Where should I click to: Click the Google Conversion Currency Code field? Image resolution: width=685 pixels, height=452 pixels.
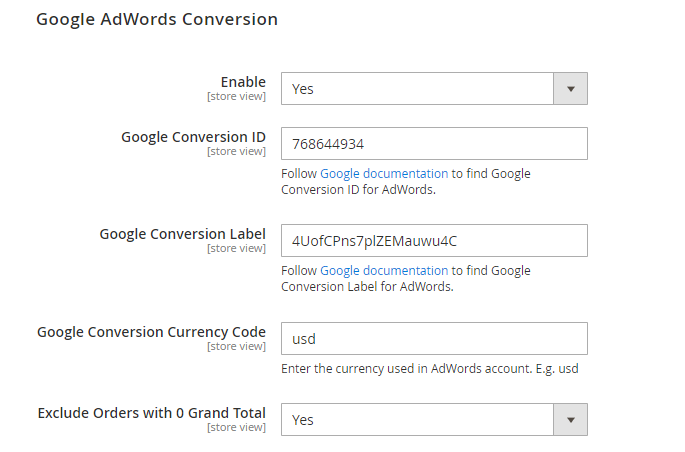pos(434,338)
